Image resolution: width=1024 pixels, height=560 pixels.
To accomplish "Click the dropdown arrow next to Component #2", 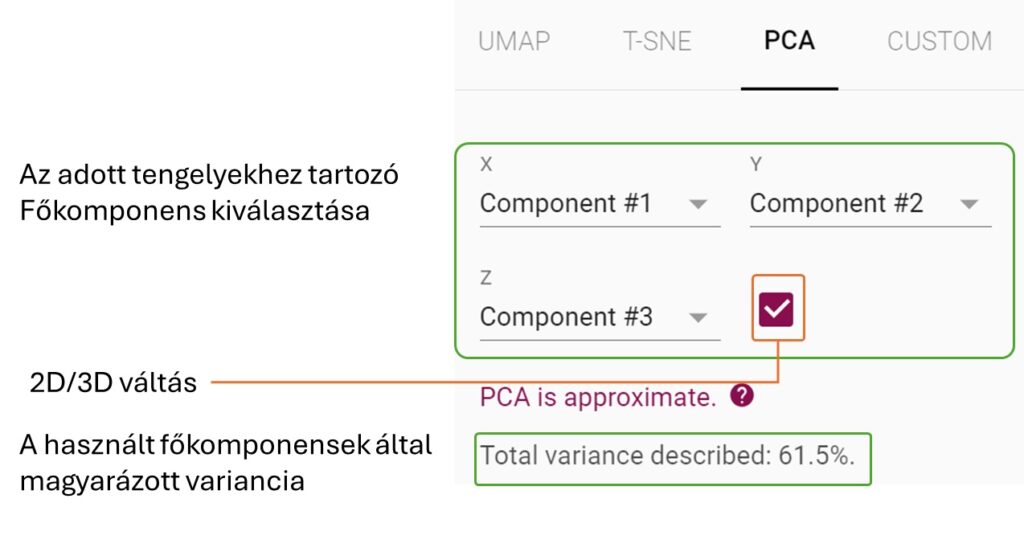I will tap(969, 204).
